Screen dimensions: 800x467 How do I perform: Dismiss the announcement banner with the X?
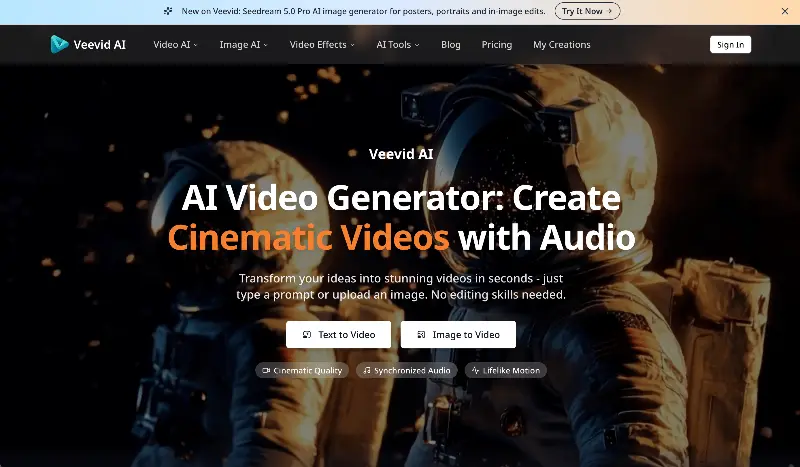pos(785,11)
